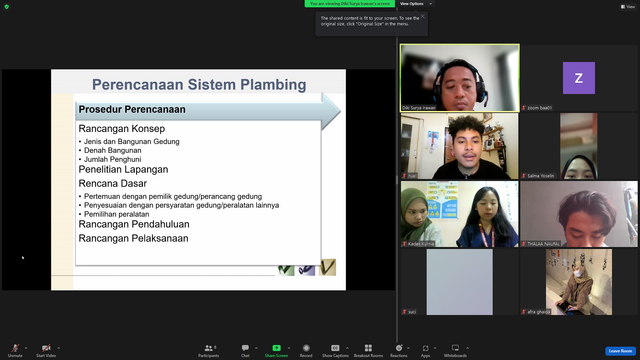Open the View layout control in top-right corner
This screenshot has width=640, height=360.
(x=628, y=7)
